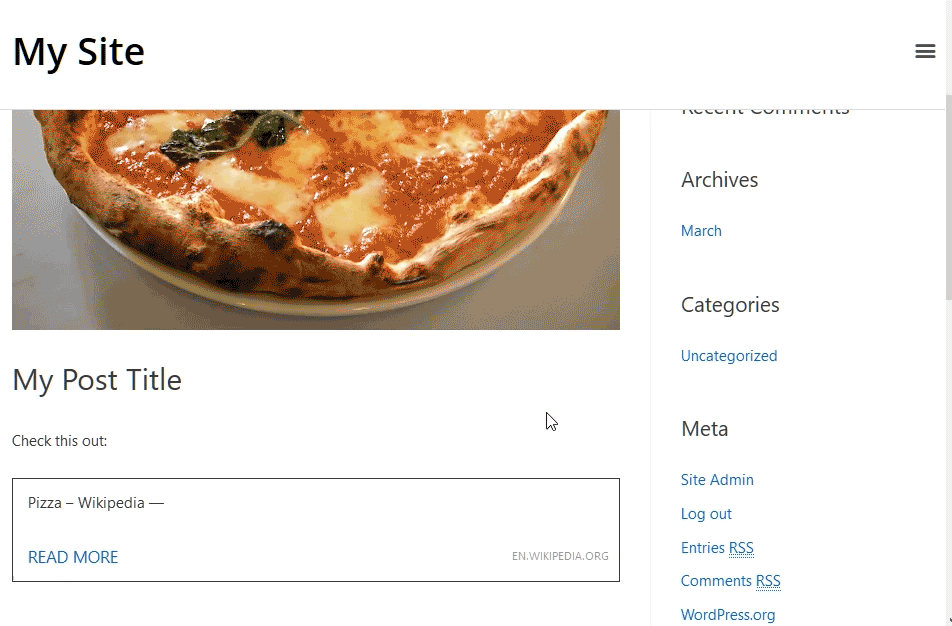Go to Site Admin

click(716, 480)
